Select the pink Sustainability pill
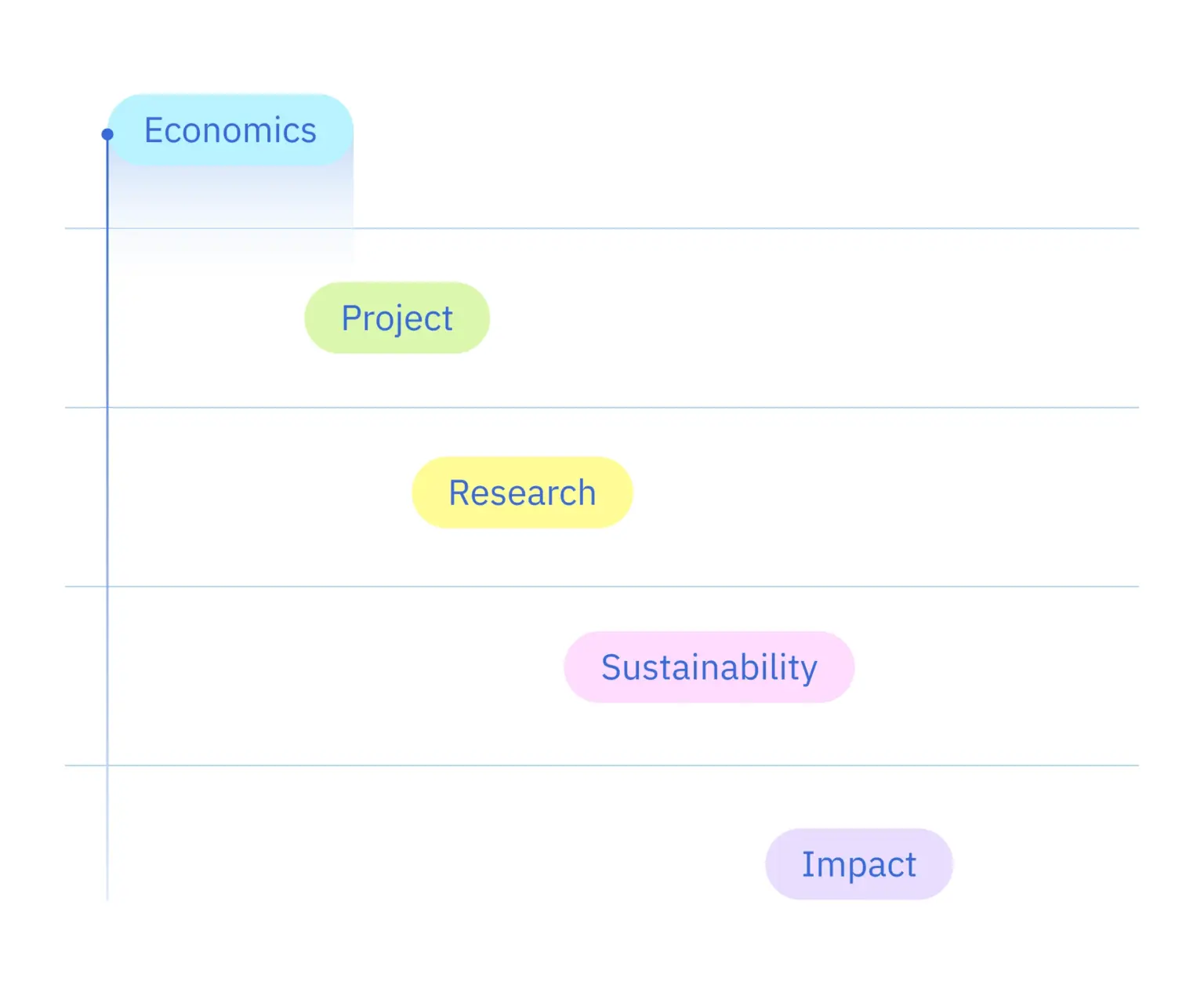1204x985 pixels. 709,667
